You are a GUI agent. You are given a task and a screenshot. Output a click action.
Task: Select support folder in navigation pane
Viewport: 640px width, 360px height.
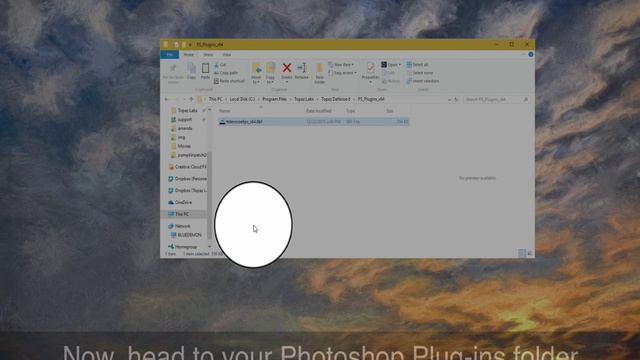point(184,120)
